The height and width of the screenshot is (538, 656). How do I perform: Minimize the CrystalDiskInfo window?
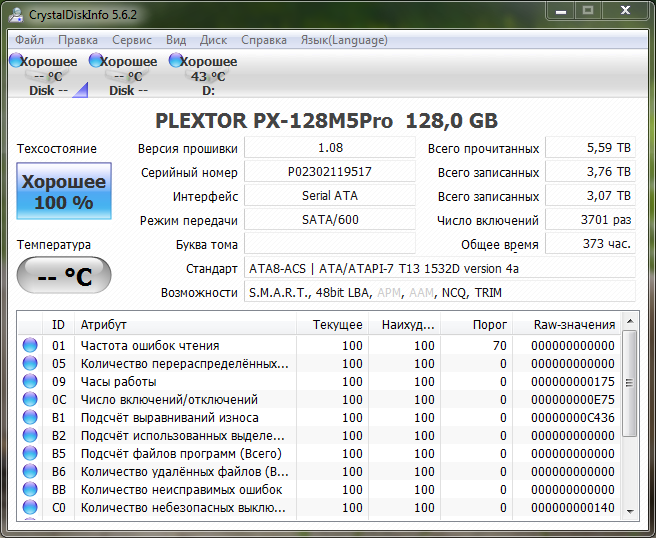coord(561,10)
